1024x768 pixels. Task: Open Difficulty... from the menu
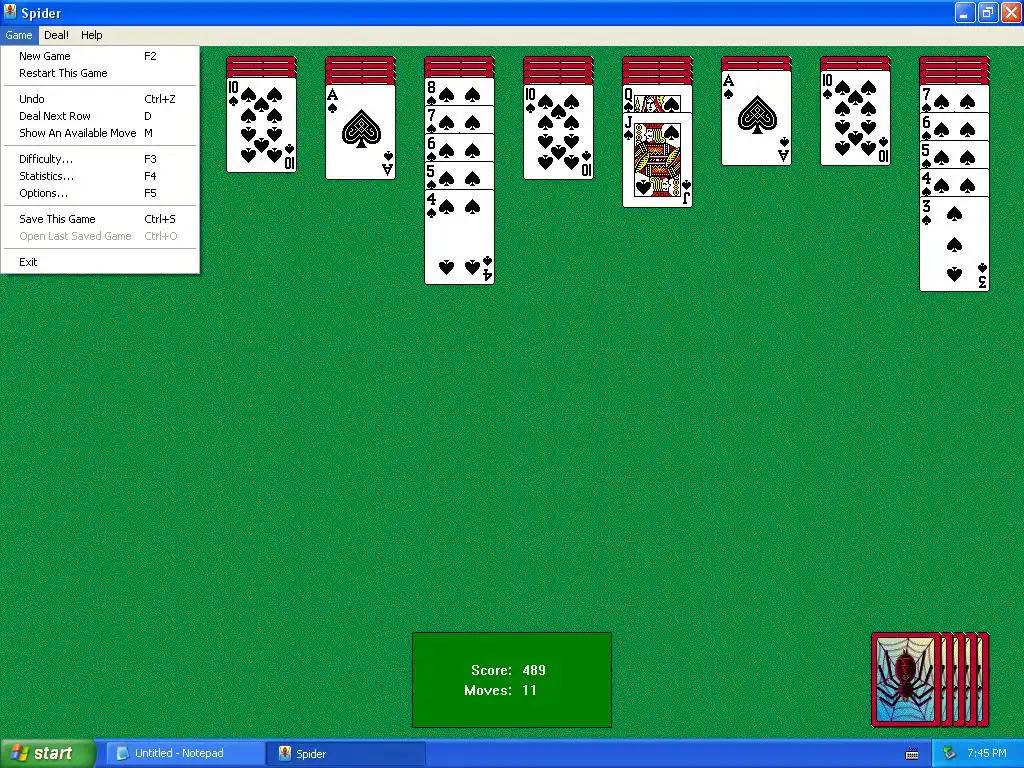click(100, 159)
